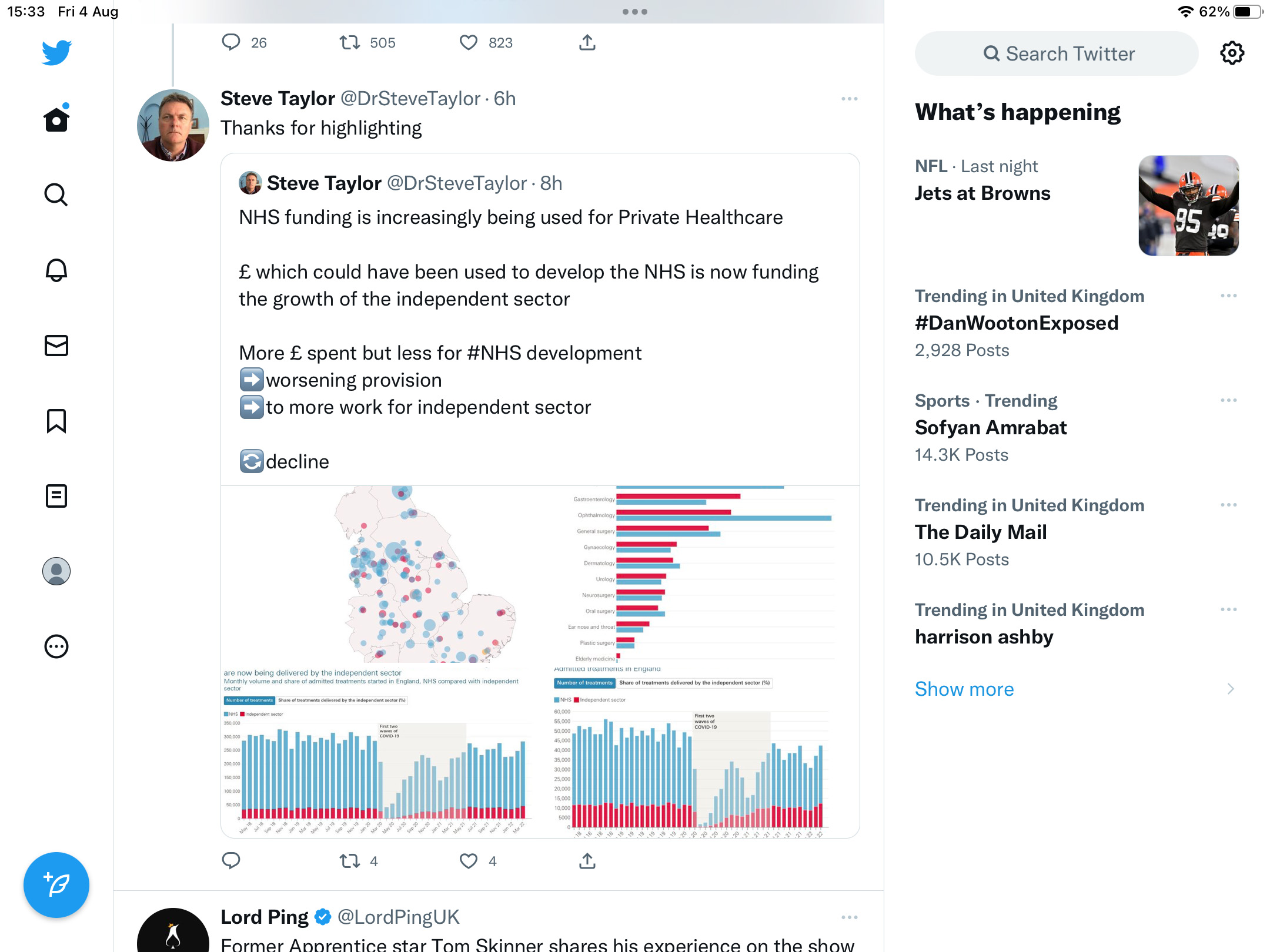
Task: Click the 'What's happening' heading
Action: (1018, 112)
